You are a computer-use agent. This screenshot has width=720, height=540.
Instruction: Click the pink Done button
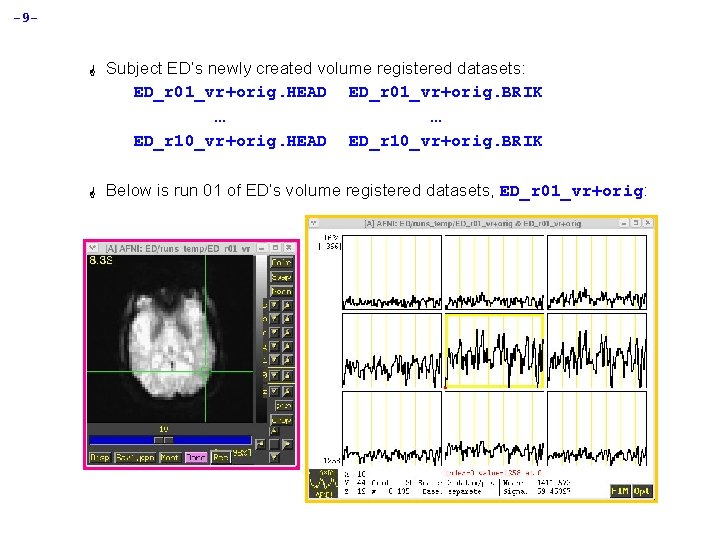pyautogui.click(x=196, y=457)
